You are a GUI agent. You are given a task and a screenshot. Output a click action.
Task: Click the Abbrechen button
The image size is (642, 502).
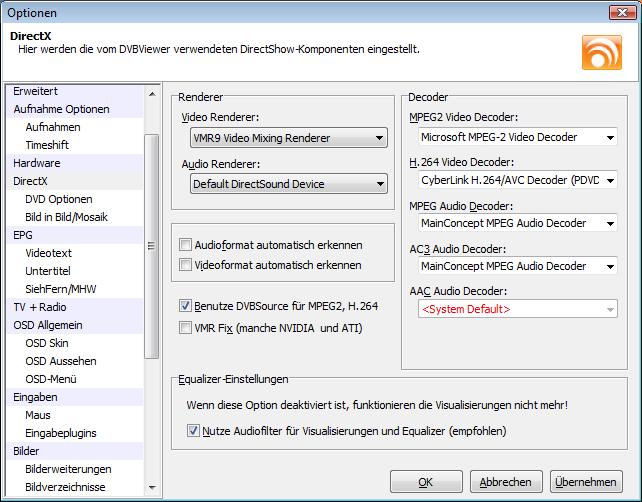click(505, 482)
